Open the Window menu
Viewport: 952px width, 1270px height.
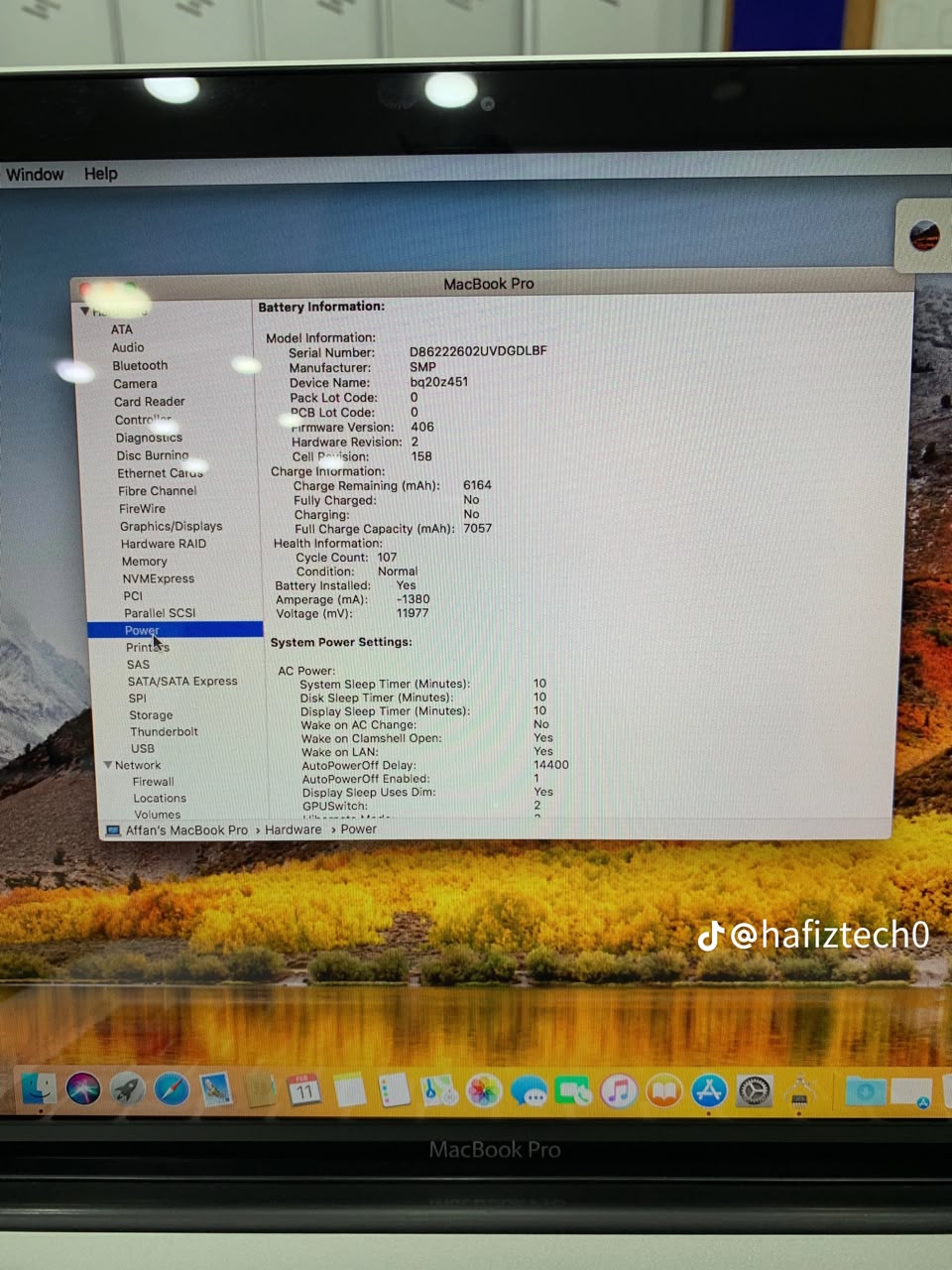click(x=35, y=175)
